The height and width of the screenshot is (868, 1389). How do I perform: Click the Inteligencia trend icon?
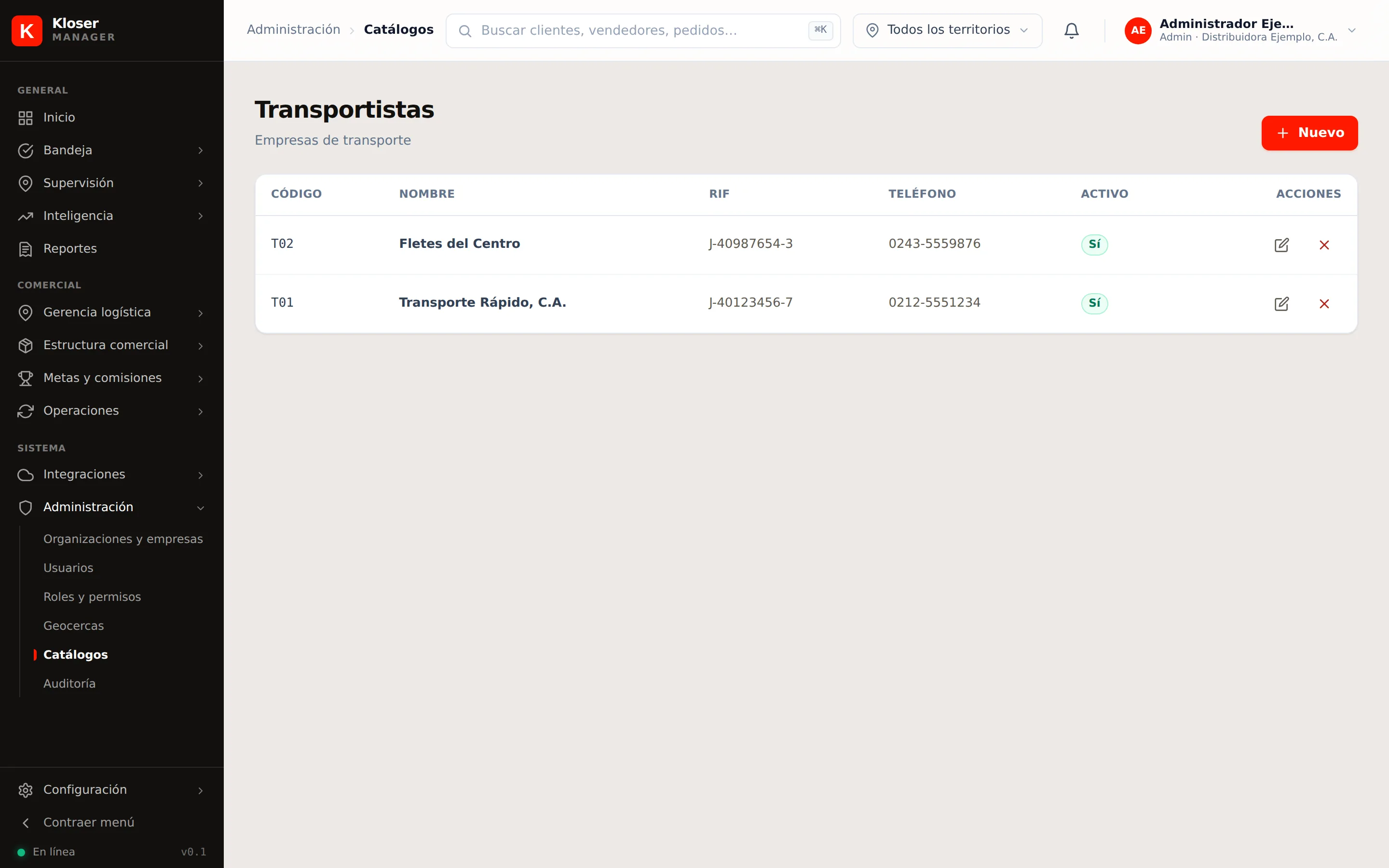coord(25,216)
